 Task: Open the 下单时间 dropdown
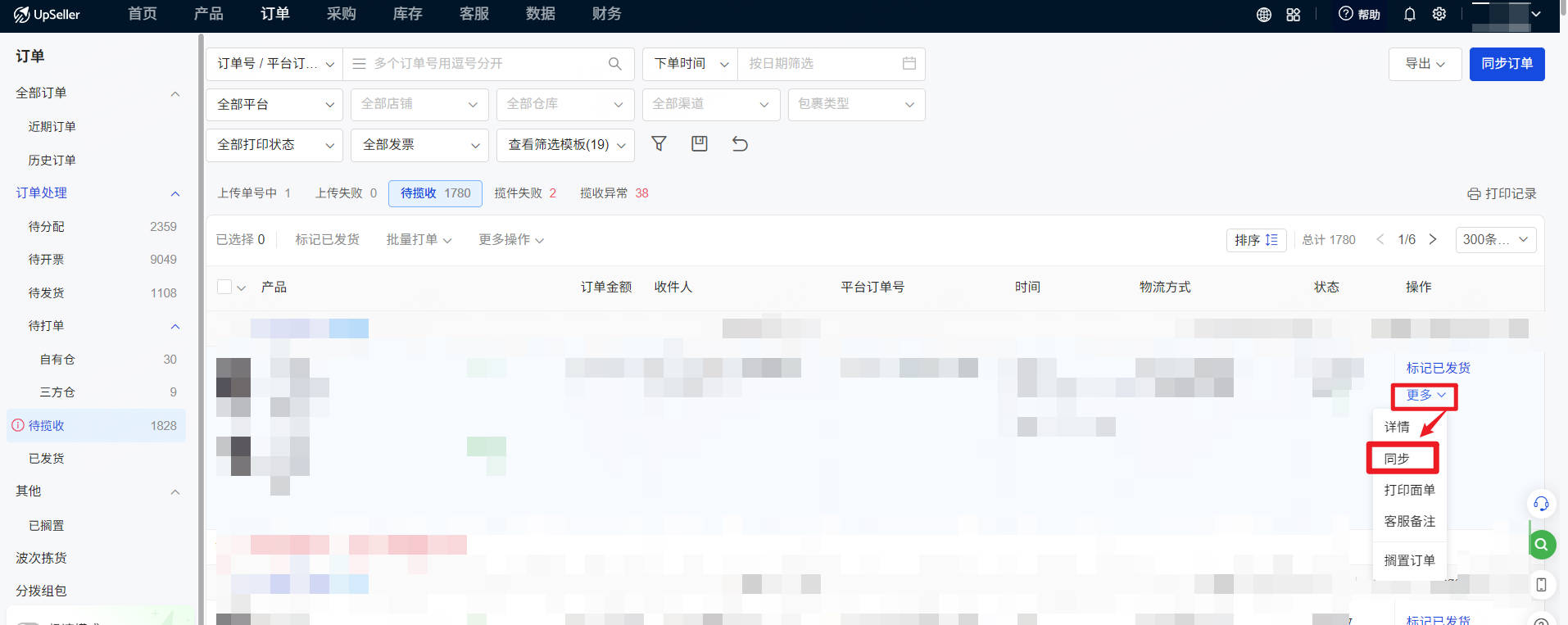(x=691, y=64)
